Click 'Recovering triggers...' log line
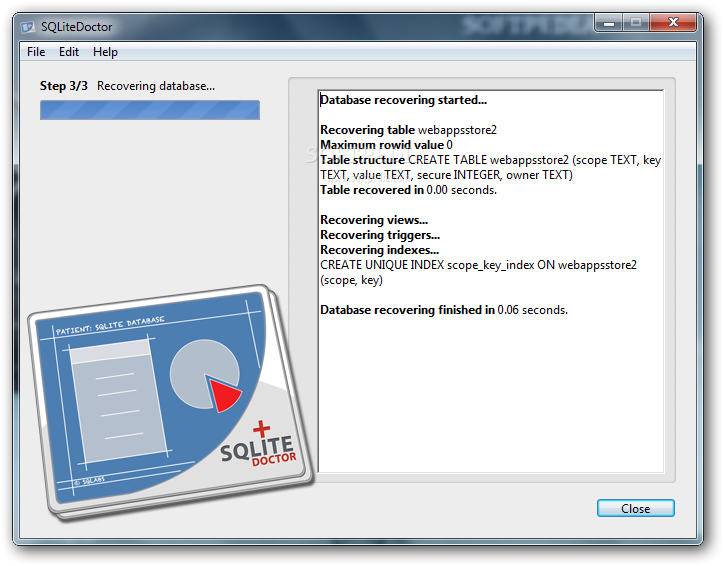Viewport: 724px width, 566px height. tap(380, 235)
